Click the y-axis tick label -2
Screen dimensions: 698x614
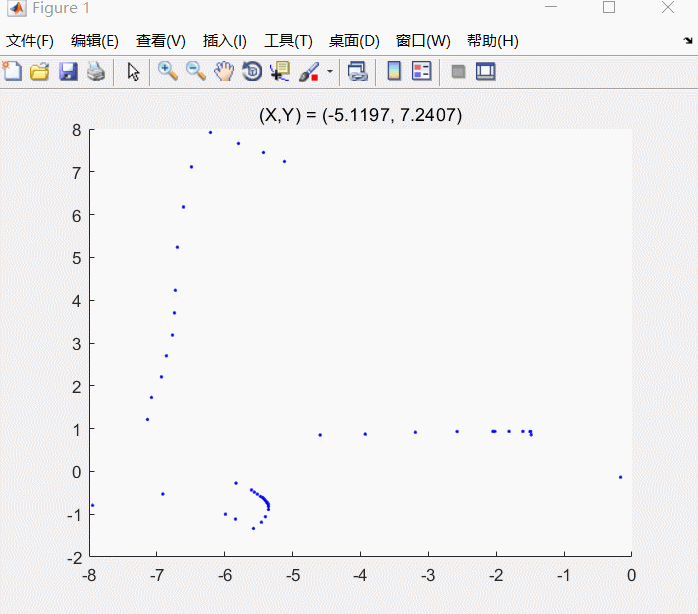coord(74,557)
